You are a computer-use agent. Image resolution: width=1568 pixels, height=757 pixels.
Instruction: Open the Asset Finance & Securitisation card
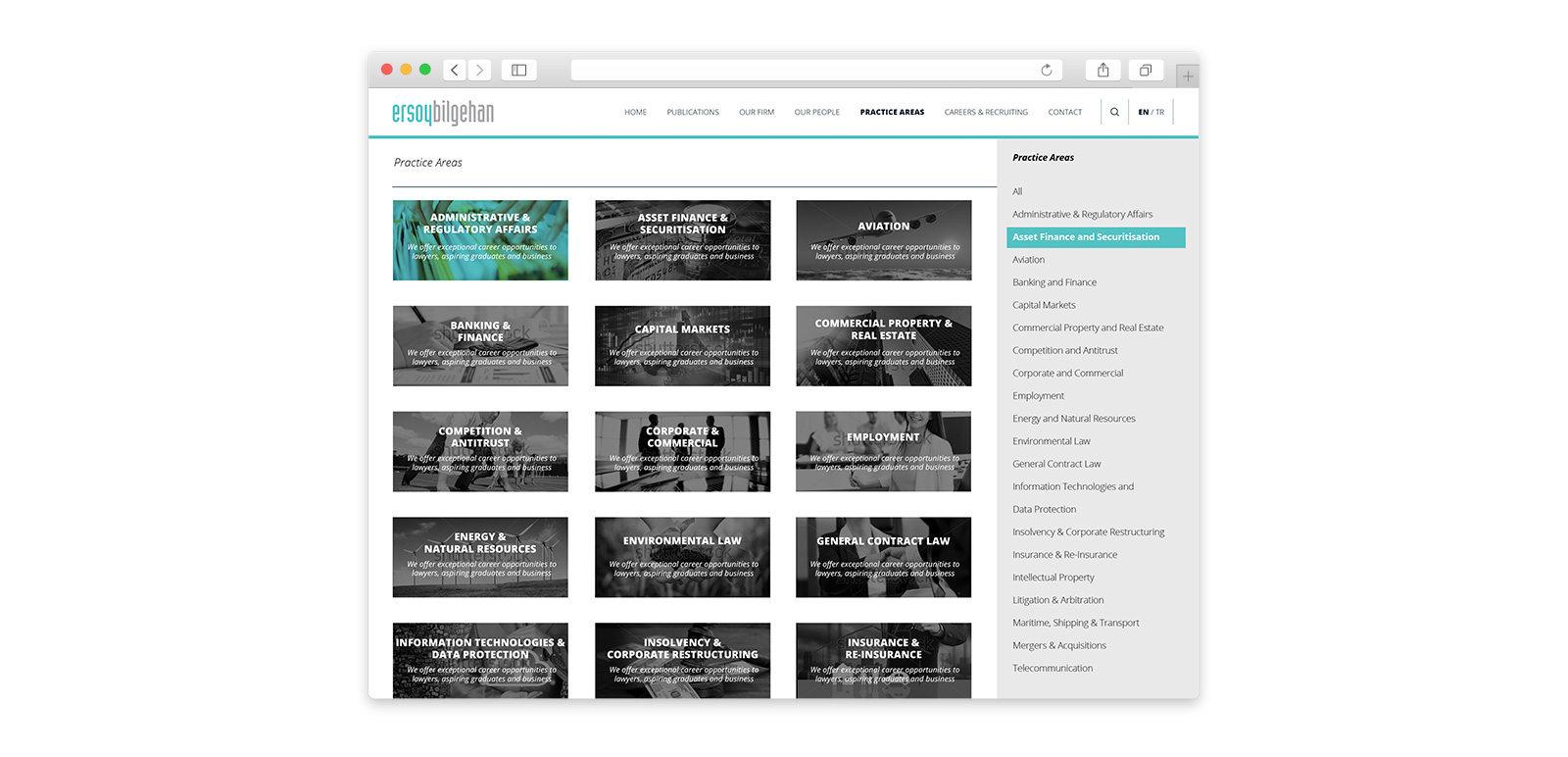coord(682,240)
